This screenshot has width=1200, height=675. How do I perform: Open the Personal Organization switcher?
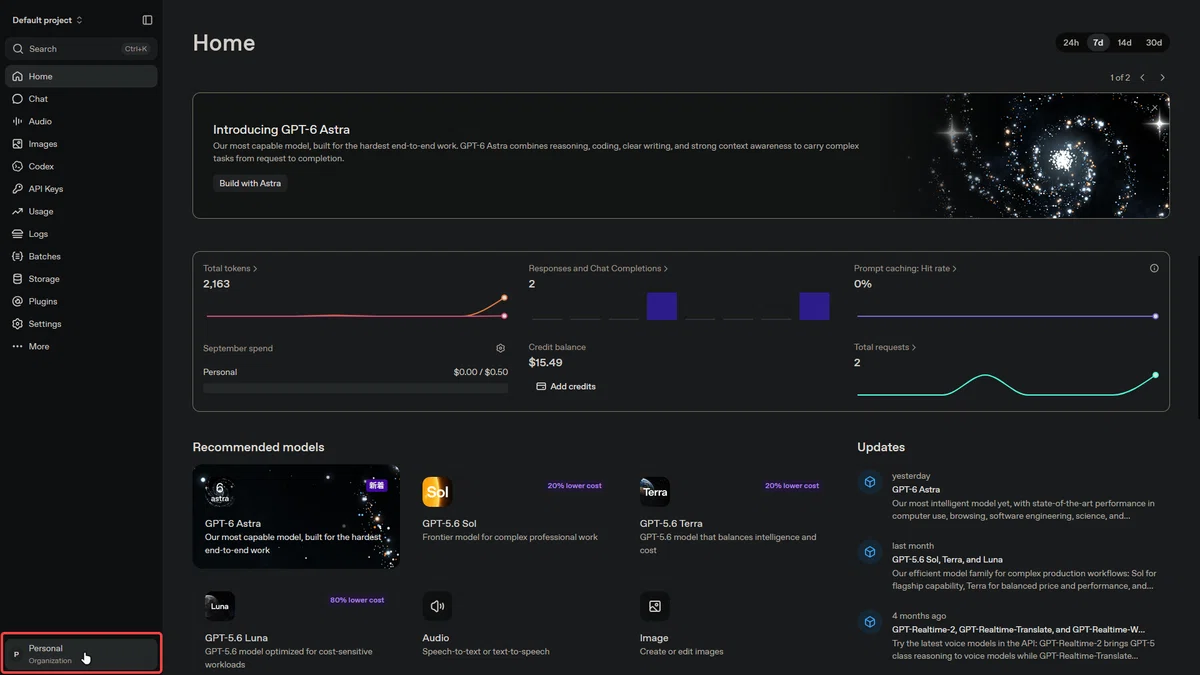point(81,654)
